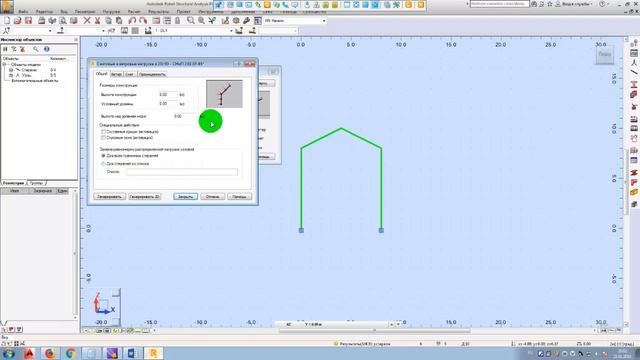Click the Cut scissors icon
Screen dimensions: 640x360
(x=98, y=20)
